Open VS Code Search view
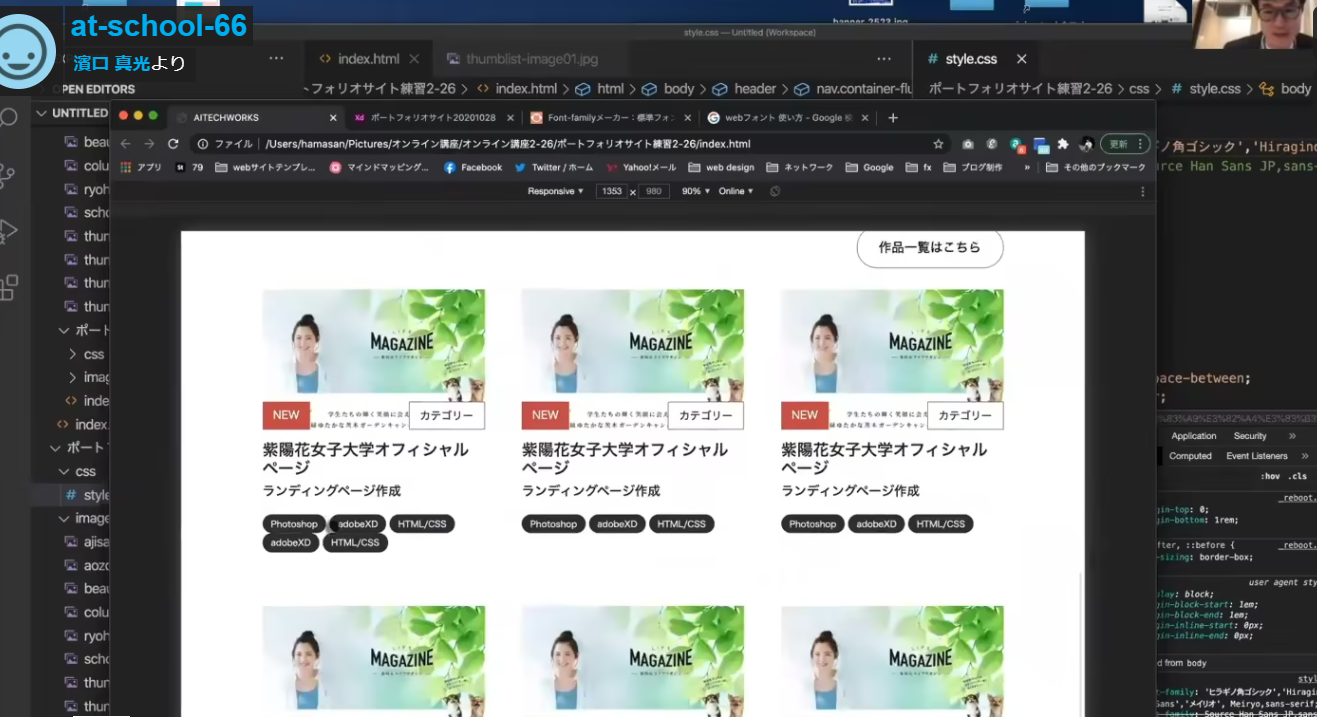The height and width of the screenshot is (717, 1317). click(x=8, y=117)
